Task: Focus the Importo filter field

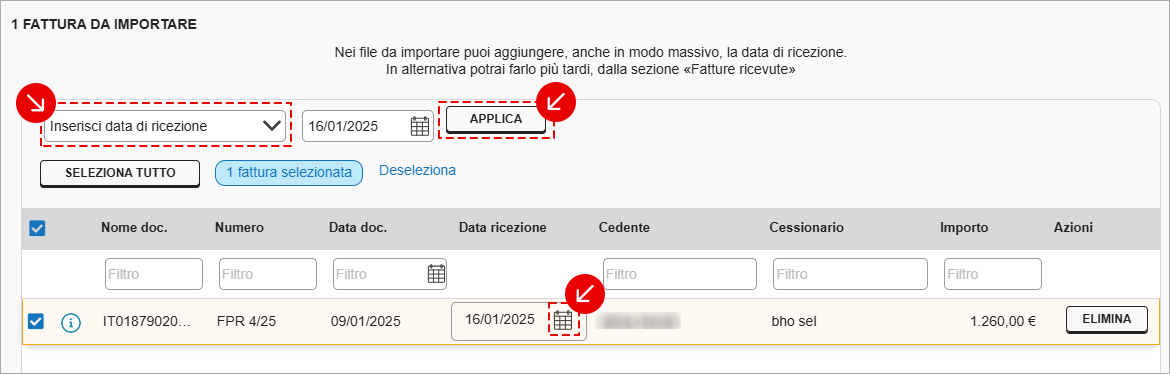Action: tap(992, 274)
